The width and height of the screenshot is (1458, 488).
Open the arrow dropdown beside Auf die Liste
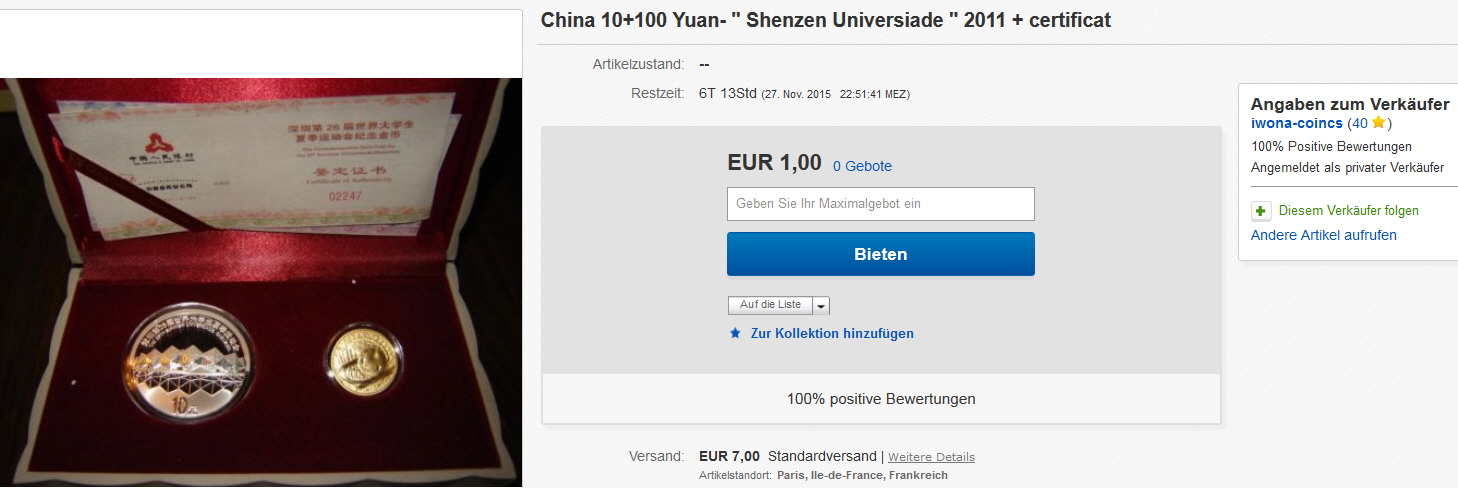coord(821,305)
